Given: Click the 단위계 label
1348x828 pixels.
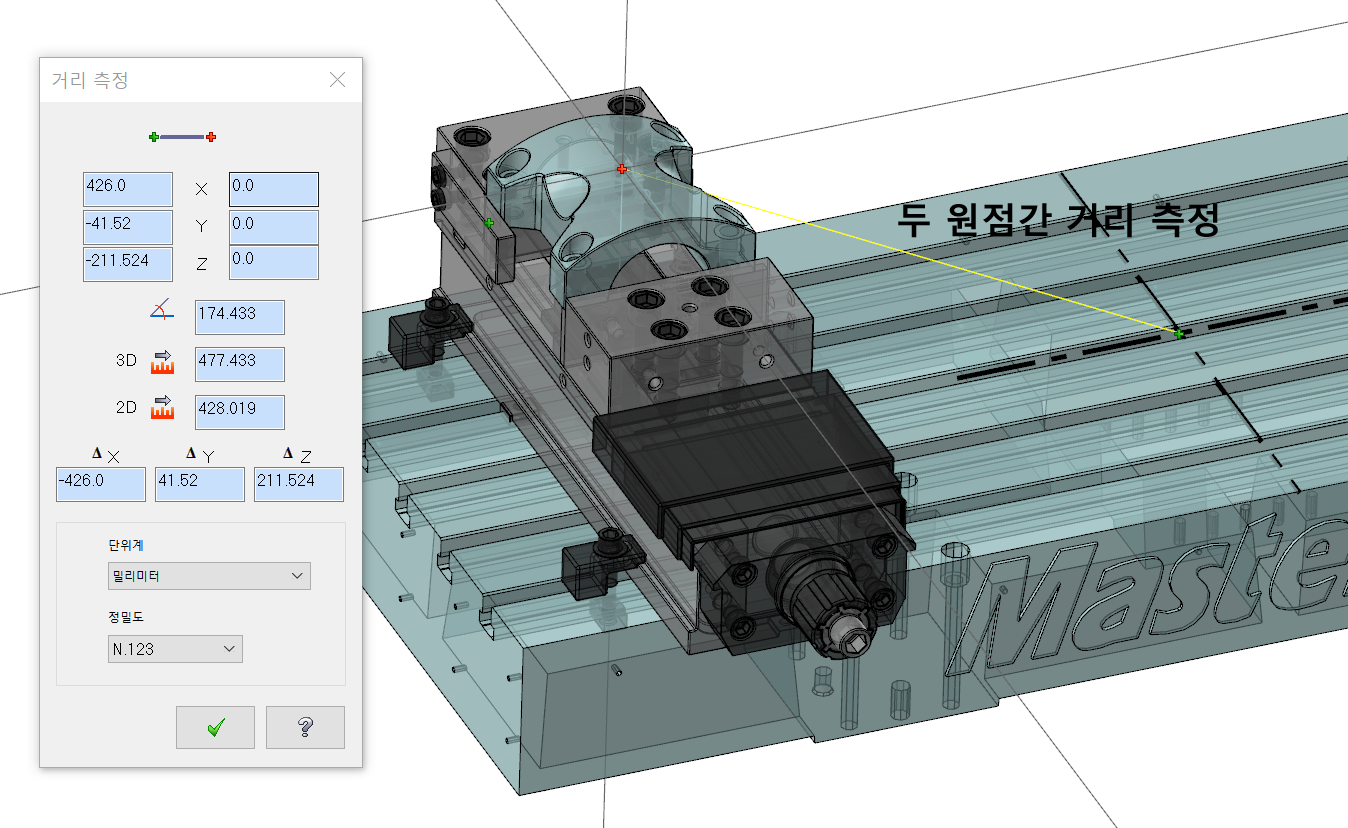Looking at the screenshot, I should 127,546.
